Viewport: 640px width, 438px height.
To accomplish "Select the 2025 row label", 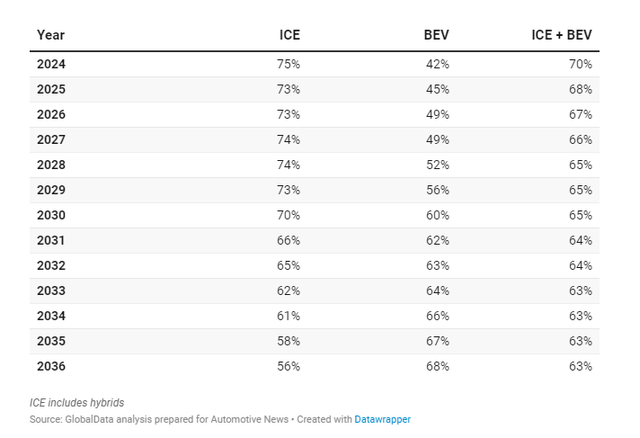I will (x=51, y=89).
